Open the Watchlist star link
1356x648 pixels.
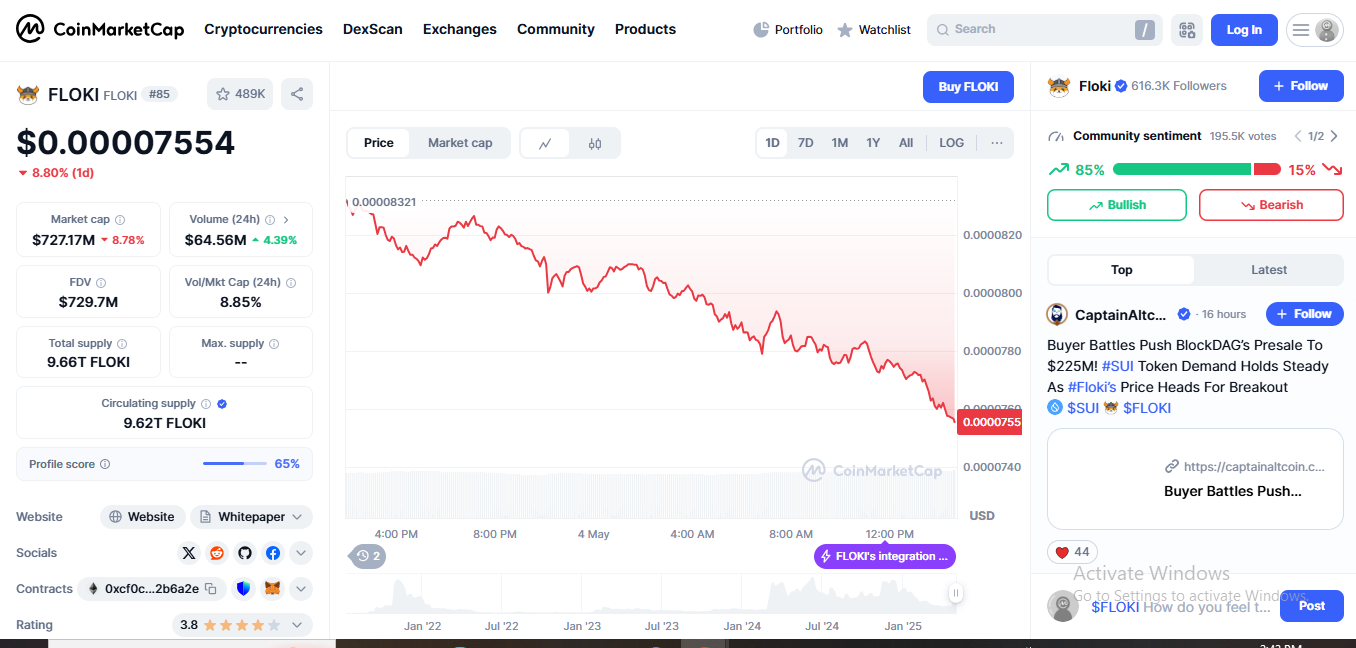coord(873,30)
